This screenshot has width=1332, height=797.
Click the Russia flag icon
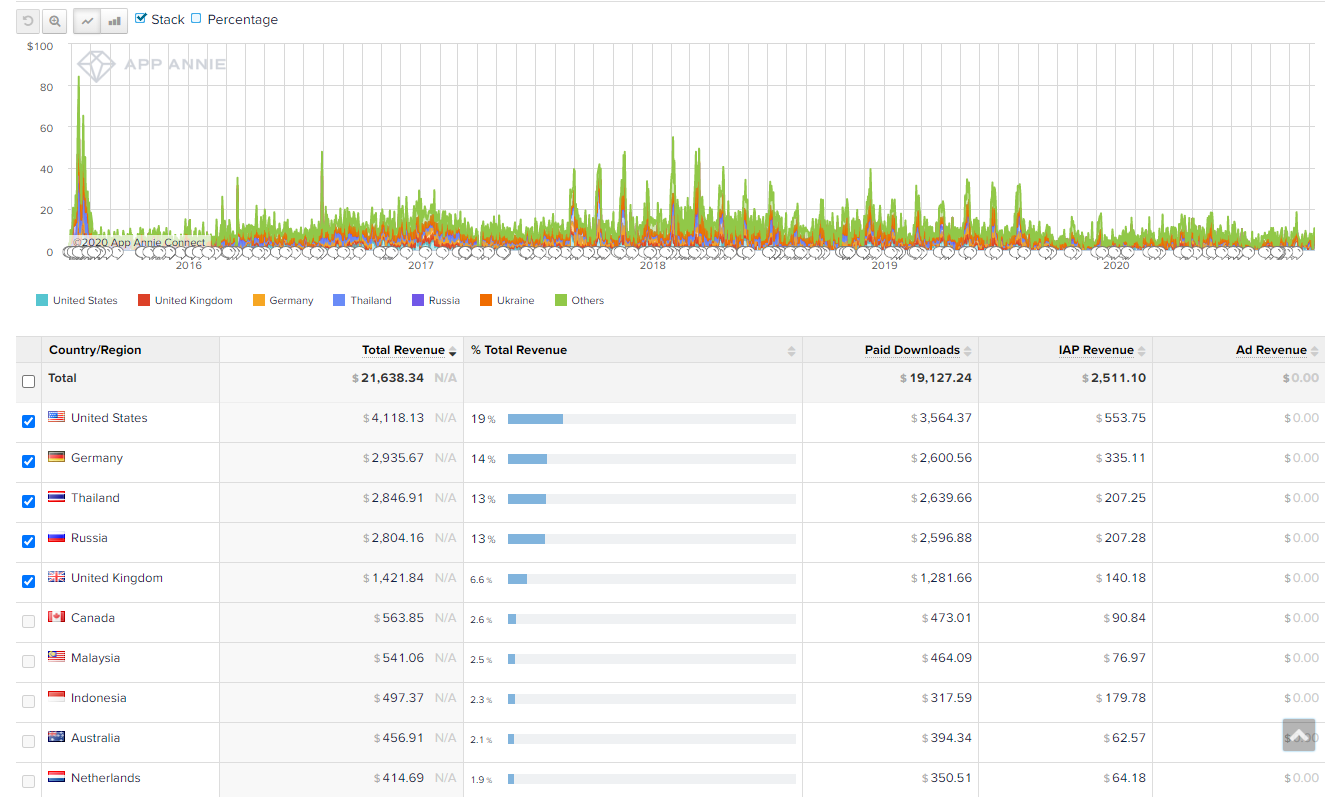click(57, 537)
